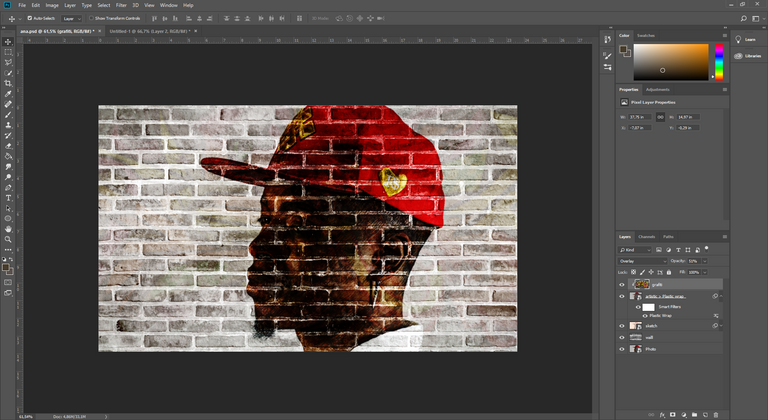Toggle Plastic Wrap filter visibility eye
768x420 pixels.
coord(645,316)
